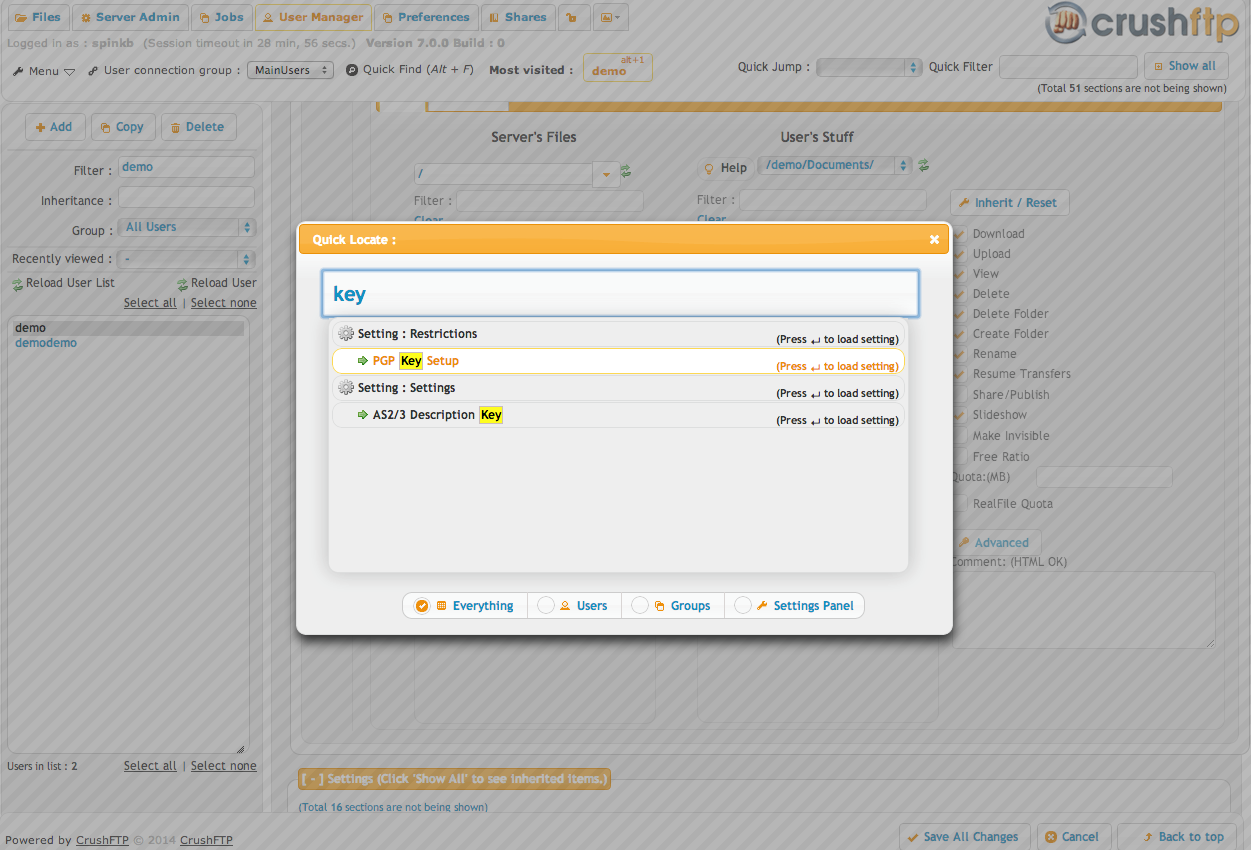Screen dimensions: 1251x850
Task: Click the Reload User refresh icon
Action: (x=183, y=285)
